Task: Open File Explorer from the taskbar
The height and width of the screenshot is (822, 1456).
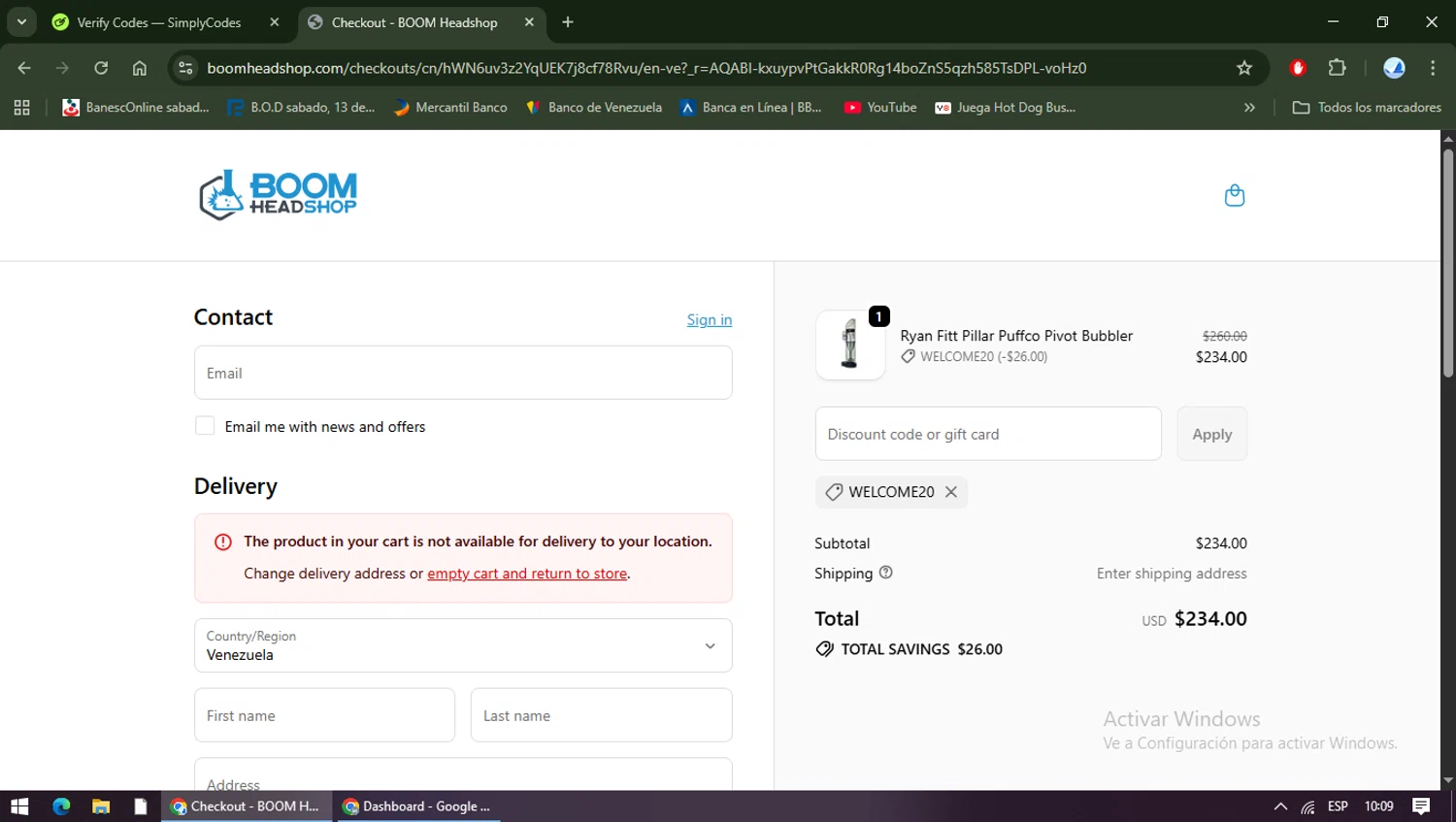Action: 101,806
